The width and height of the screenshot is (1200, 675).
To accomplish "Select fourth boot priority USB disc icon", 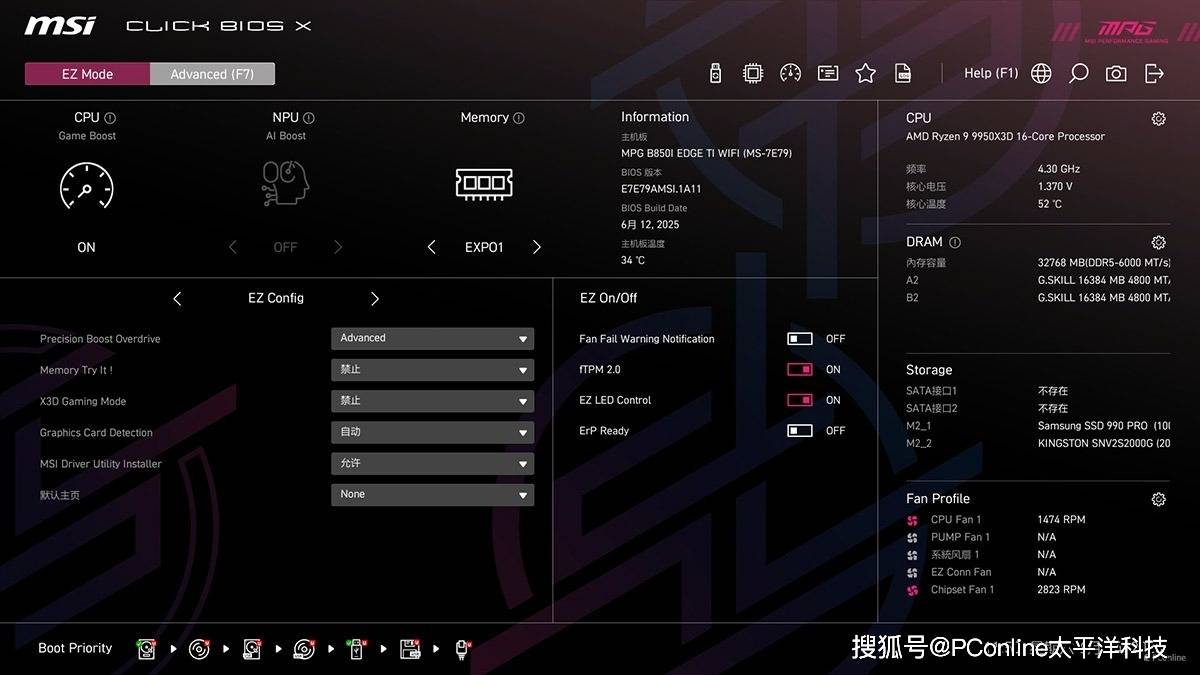I will [305, 649].
